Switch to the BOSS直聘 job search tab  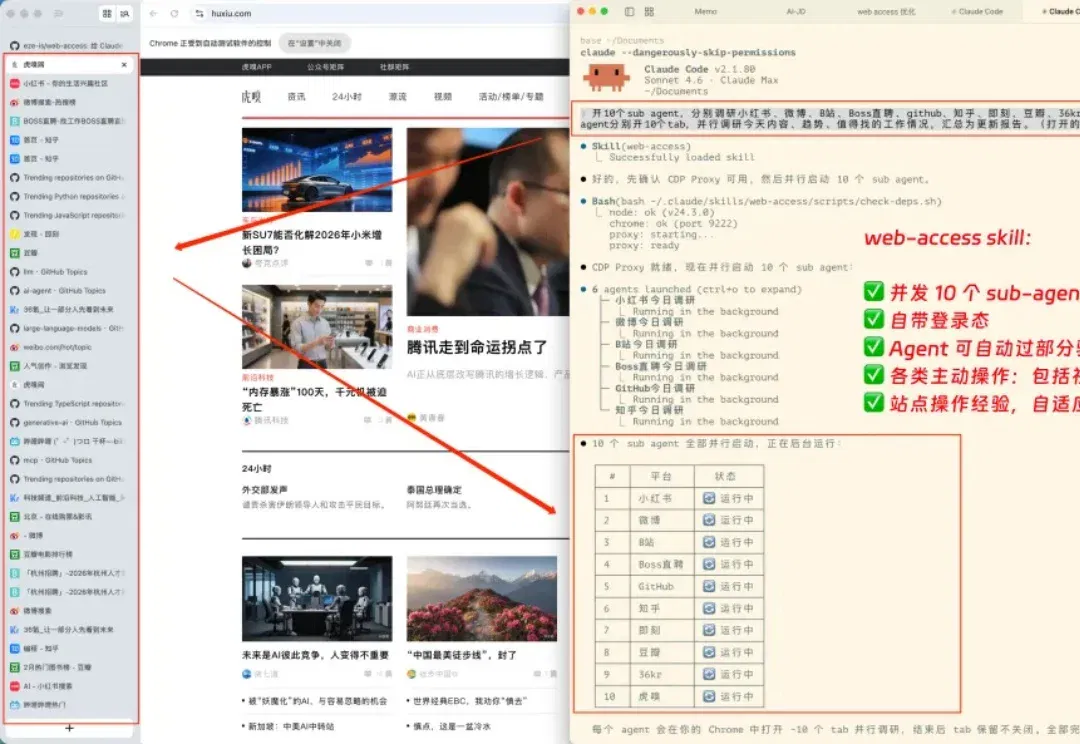(67, 121)
